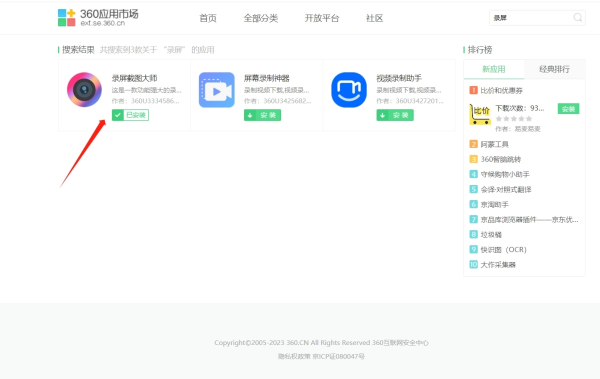Click the 京ICP证080047号 footer link
Viewport: 600px width, 379px height.
338,356
